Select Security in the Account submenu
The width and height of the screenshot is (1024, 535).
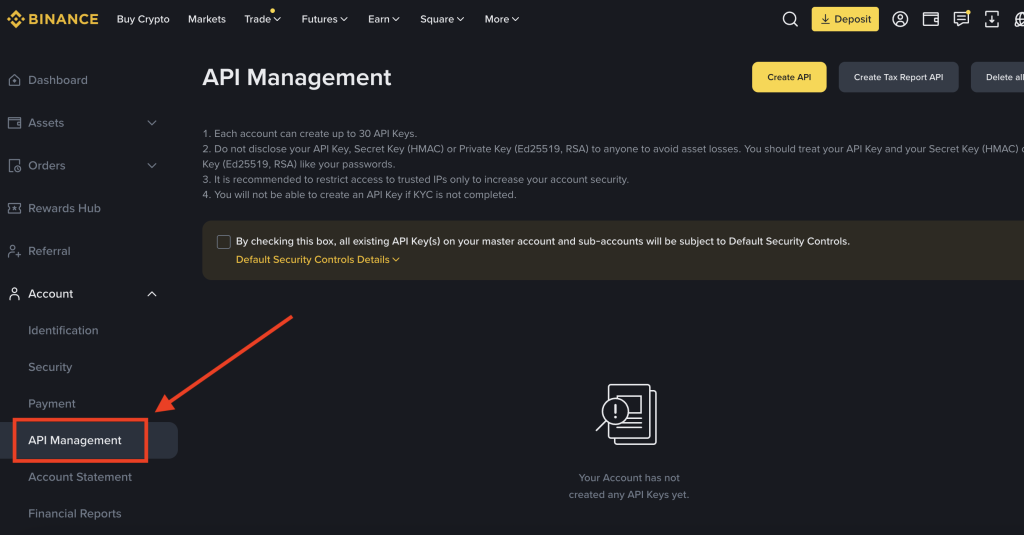[x=50, y=367]
